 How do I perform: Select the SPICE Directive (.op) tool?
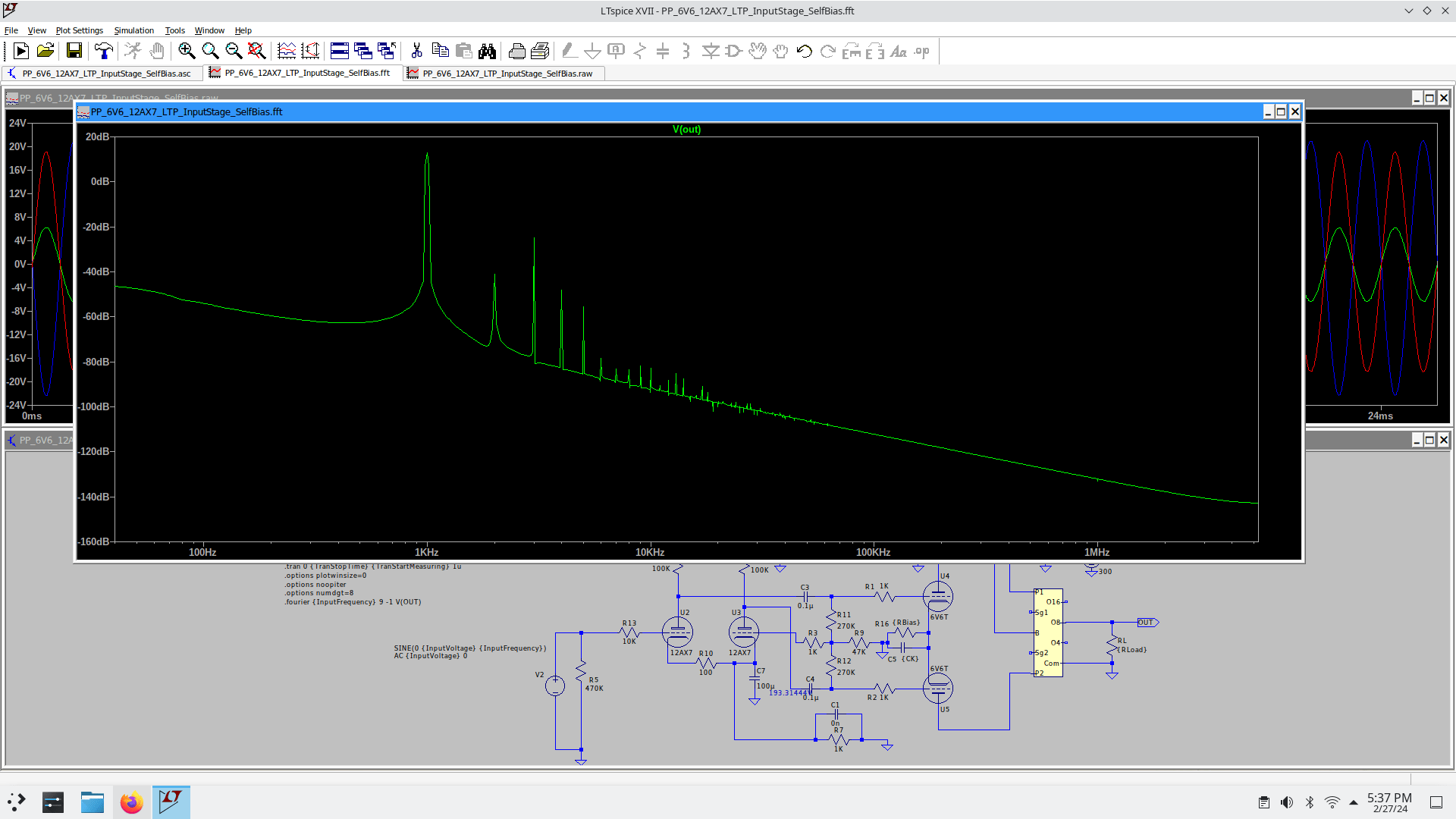click(922, 51)
